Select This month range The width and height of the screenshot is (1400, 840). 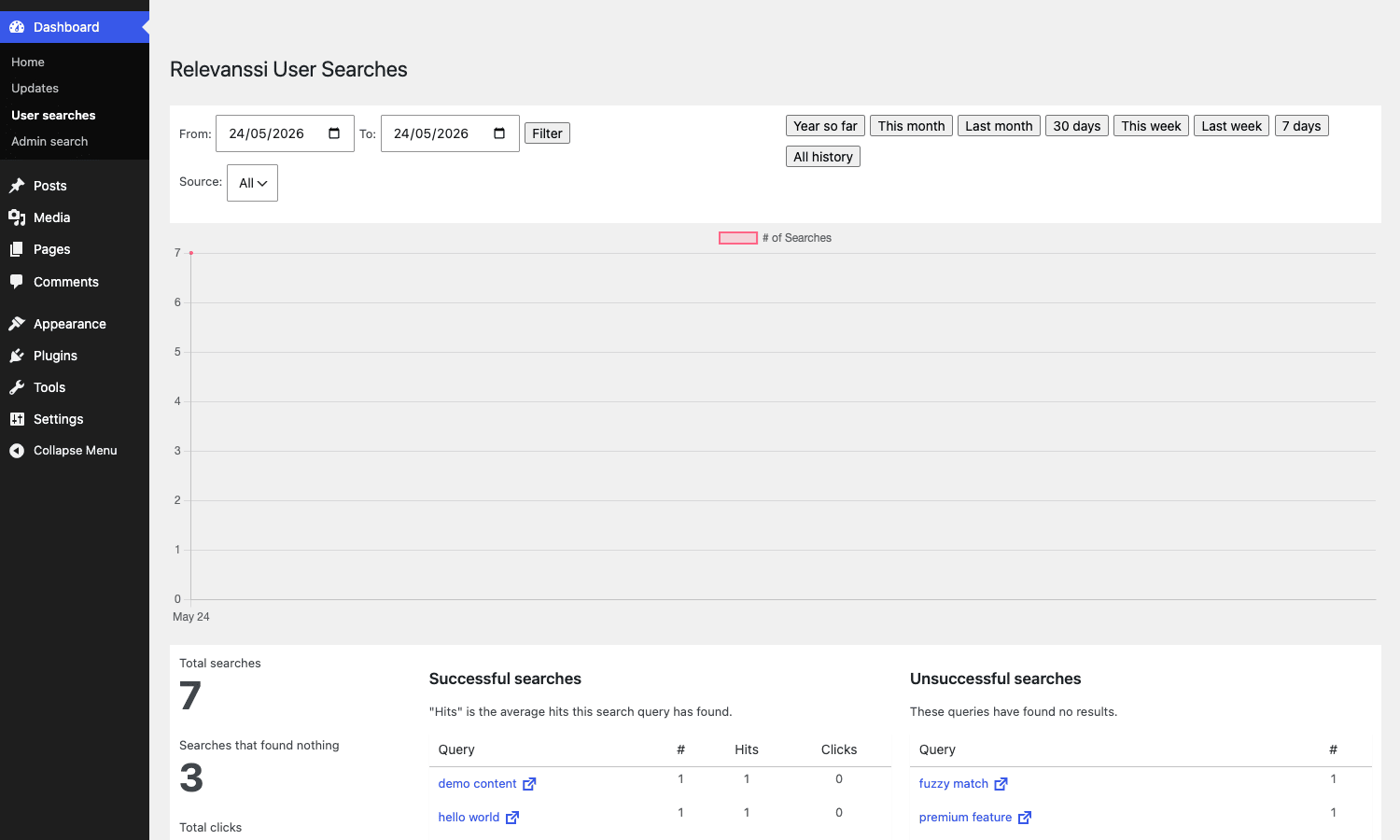[911, 126]
